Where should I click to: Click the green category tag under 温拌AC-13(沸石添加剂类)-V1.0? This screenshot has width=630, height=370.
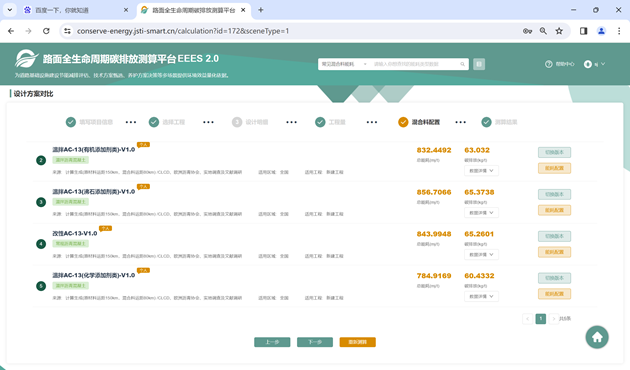click(x=70, y=202)
